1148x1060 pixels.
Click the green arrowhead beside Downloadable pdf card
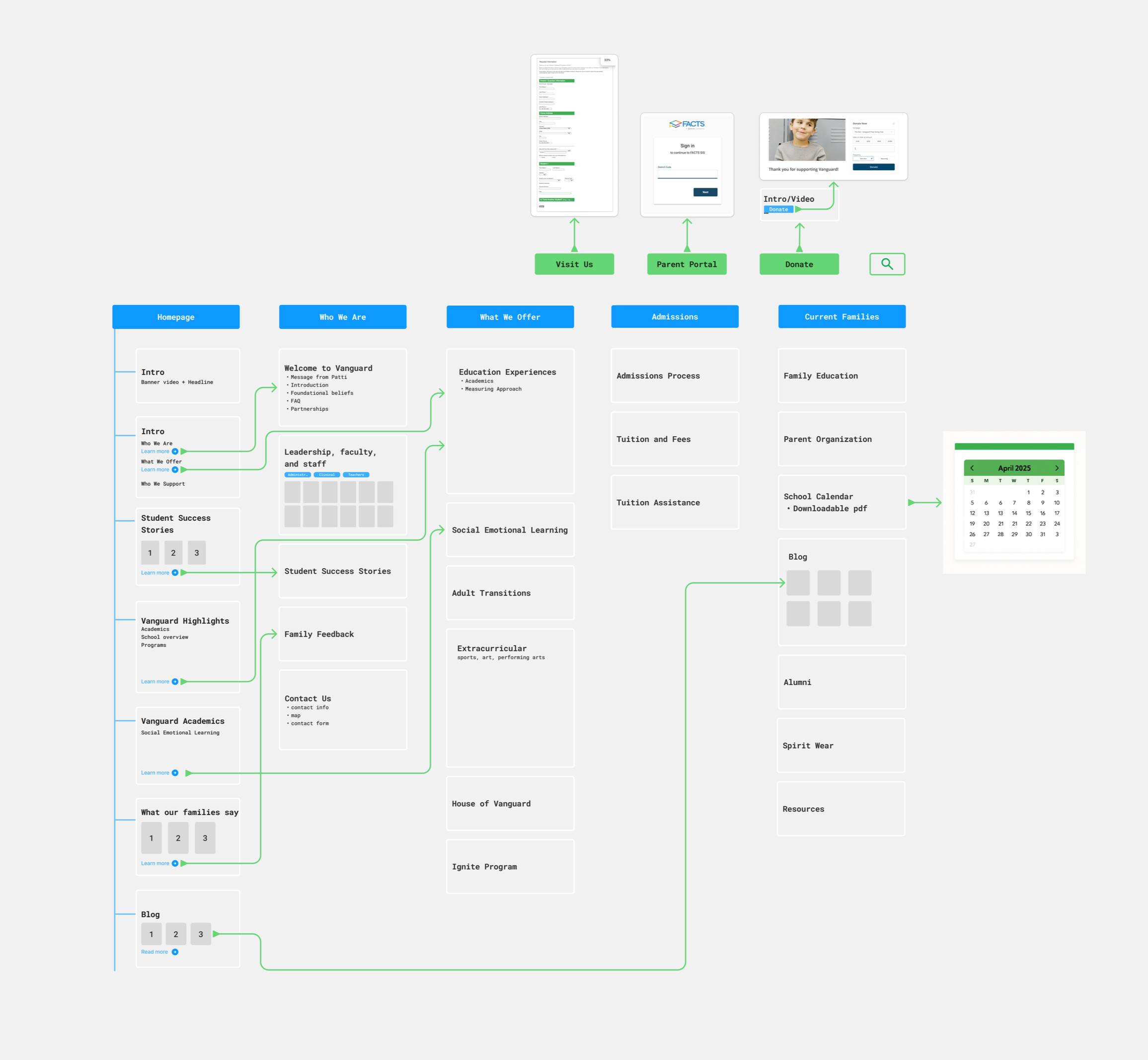pos(911,503)
